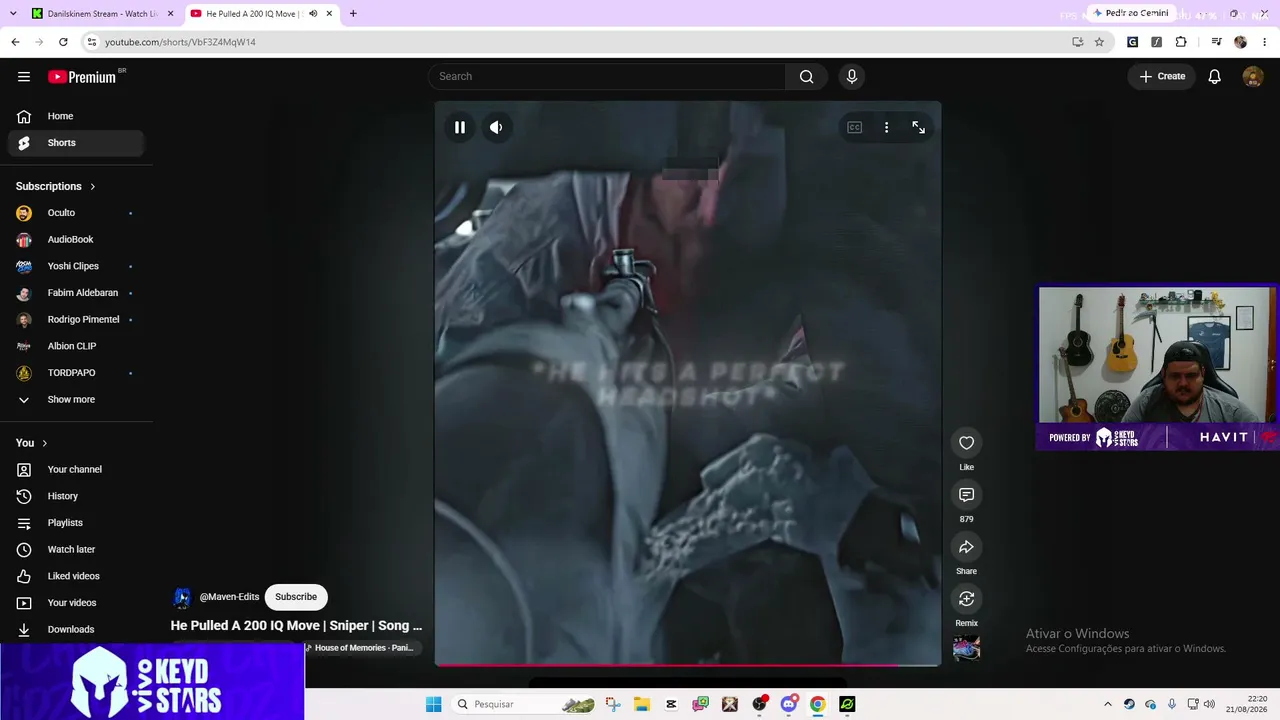Open Your videos in the sidebar
This screenshot has width=1280, height=720.
[76, 603]
